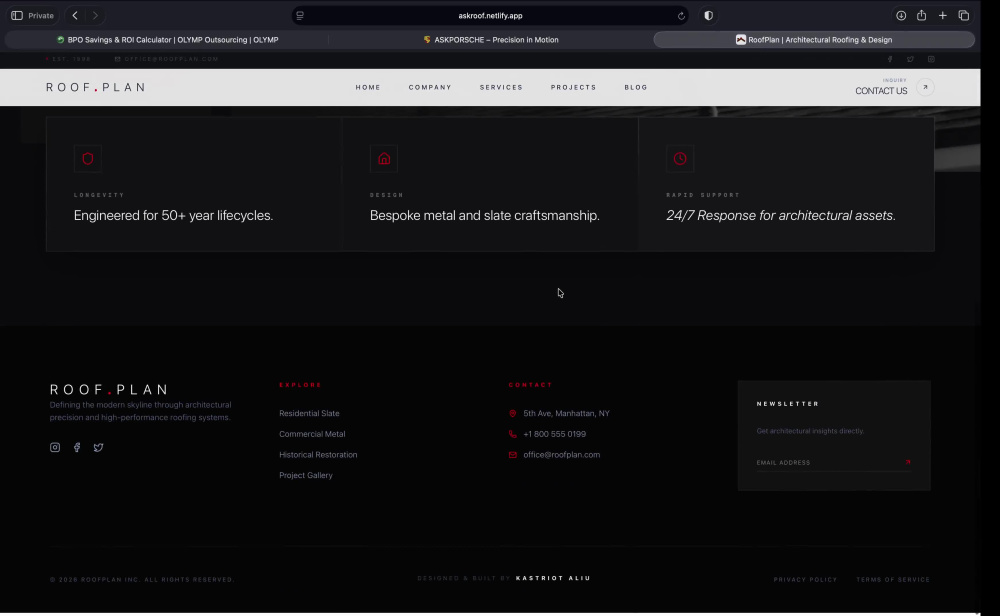Viewport: 1000px width, 616px height.
Task: Click the location pin icon by address
Action: [513, 413]
